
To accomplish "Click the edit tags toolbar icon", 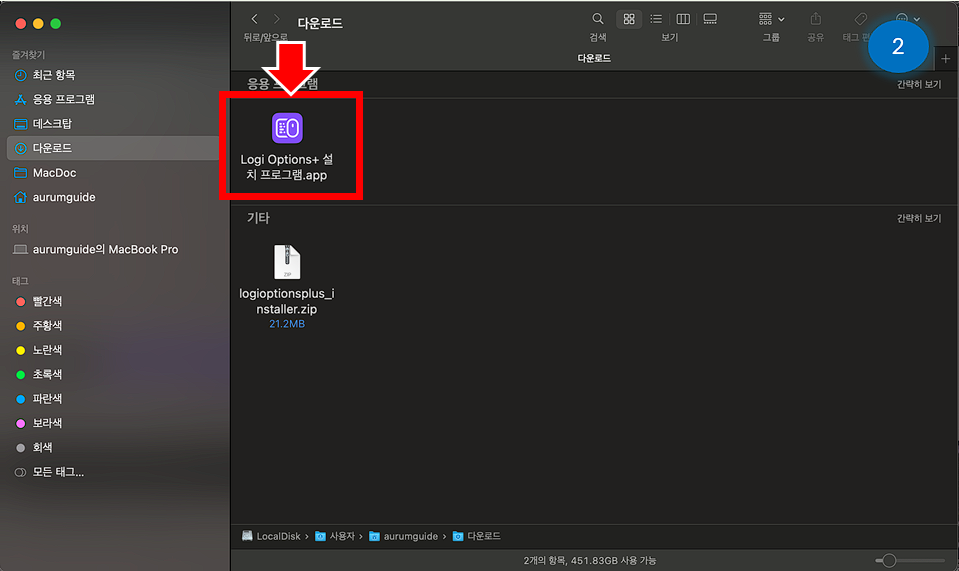I will 861,19.
